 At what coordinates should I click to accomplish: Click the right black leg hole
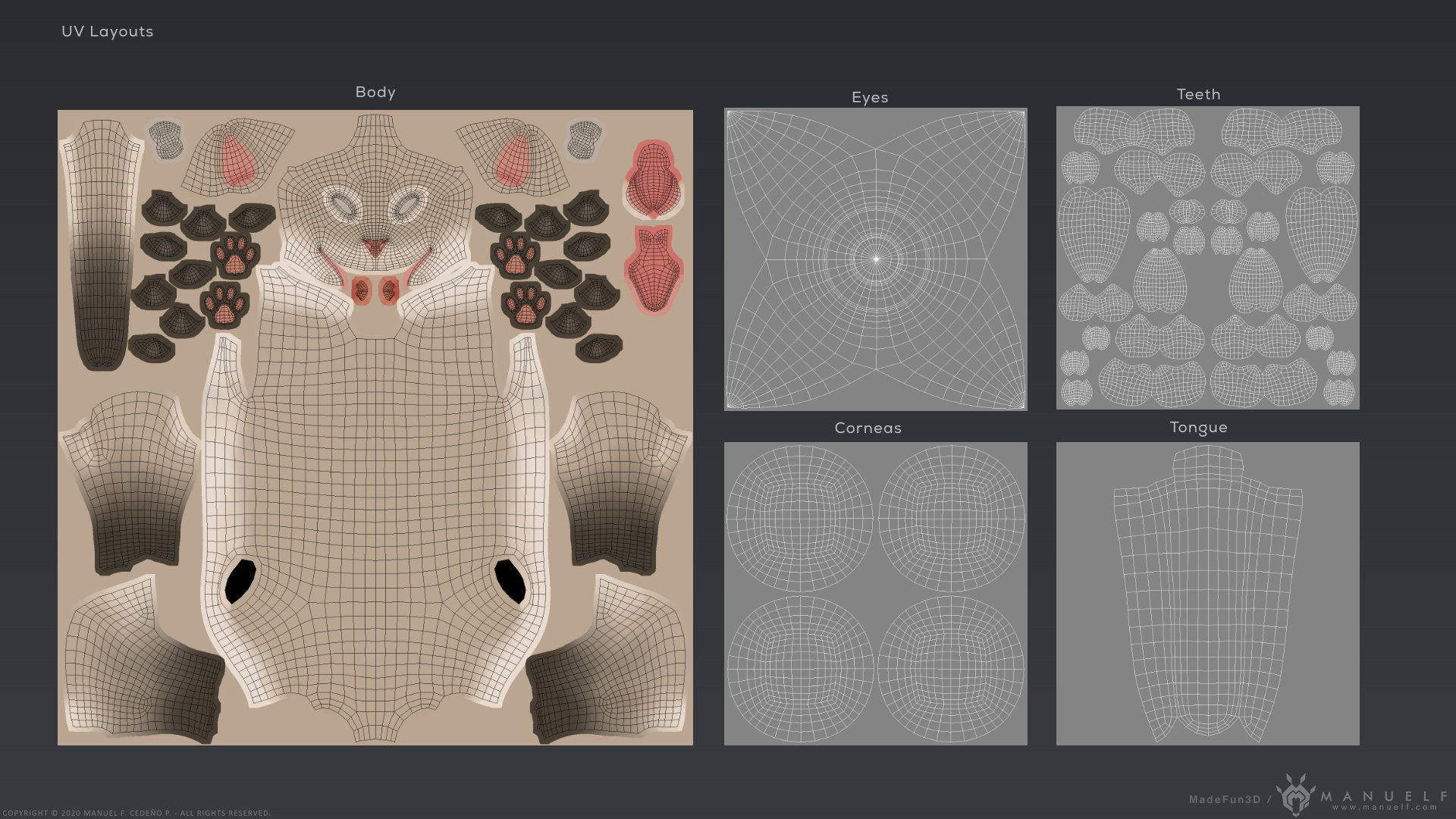coord(510,581)
